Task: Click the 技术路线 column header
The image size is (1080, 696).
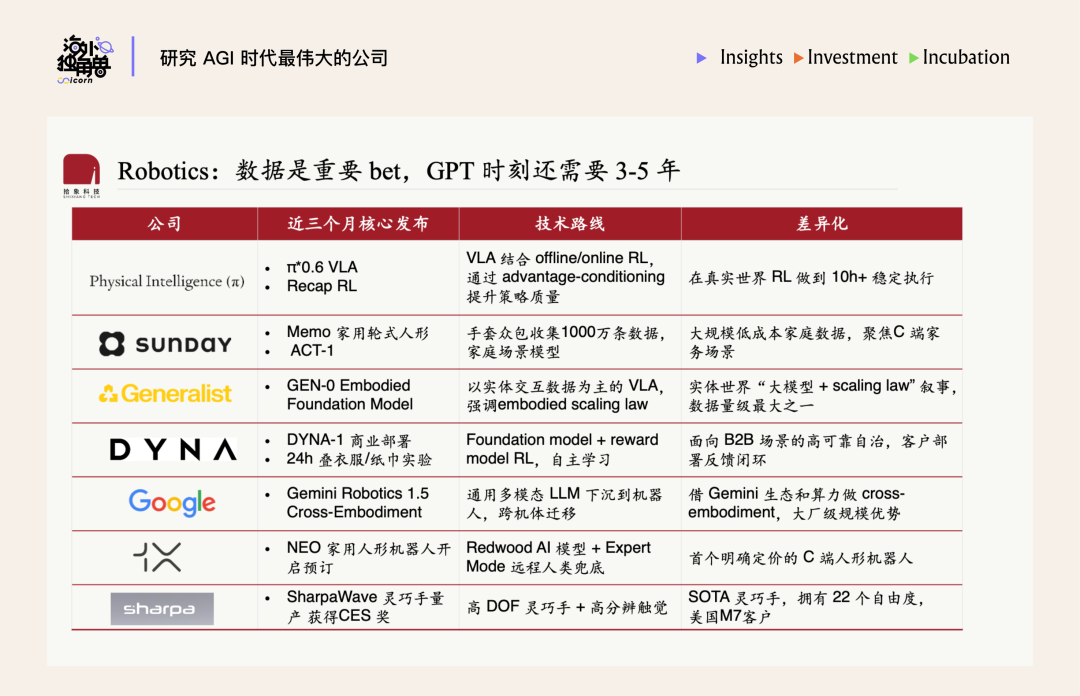Action: point(570,224)
